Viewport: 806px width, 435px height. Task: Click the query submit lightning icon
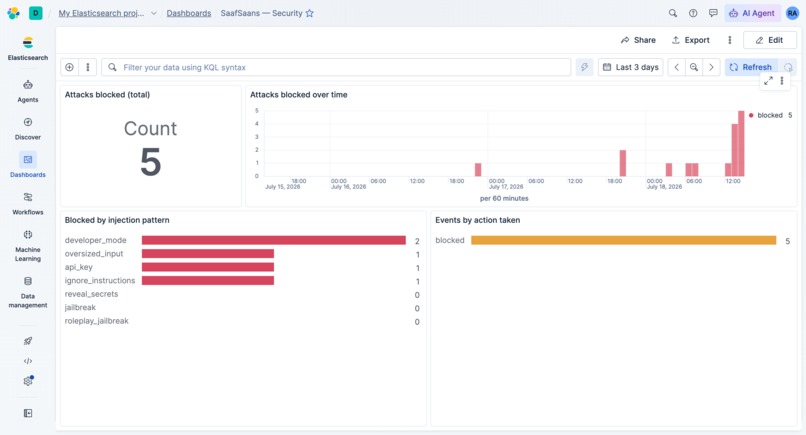(584, 67)
